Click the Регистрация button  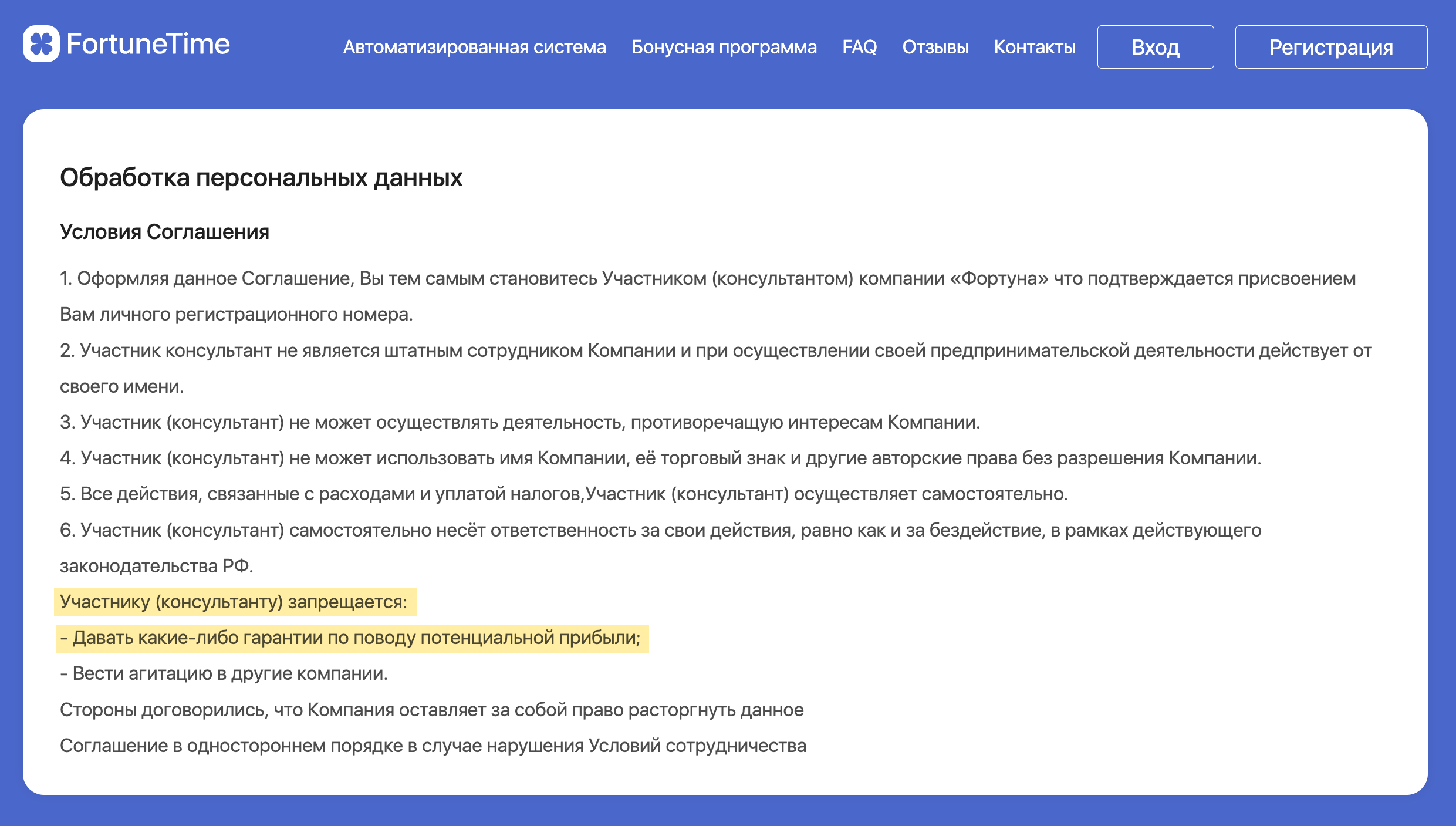coord(1331,47)
